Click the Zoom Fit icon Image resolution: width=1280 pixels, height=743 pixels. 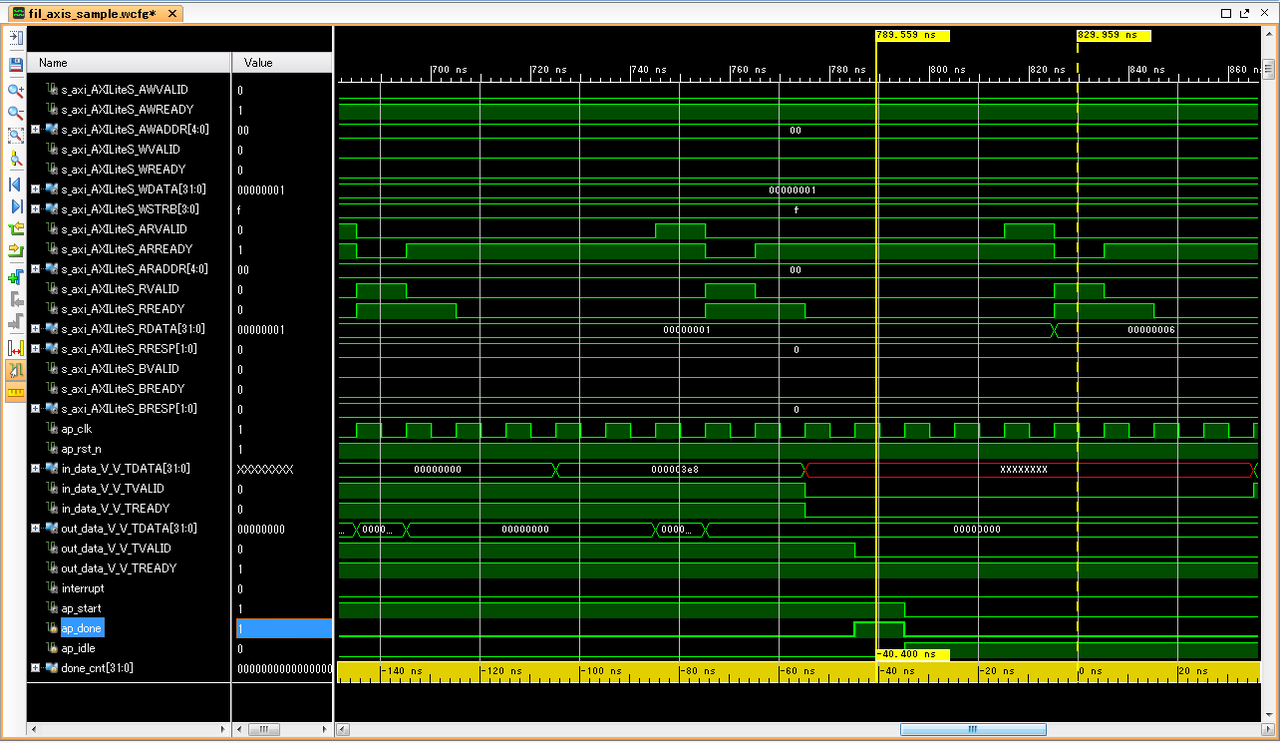tap(15, 136)
